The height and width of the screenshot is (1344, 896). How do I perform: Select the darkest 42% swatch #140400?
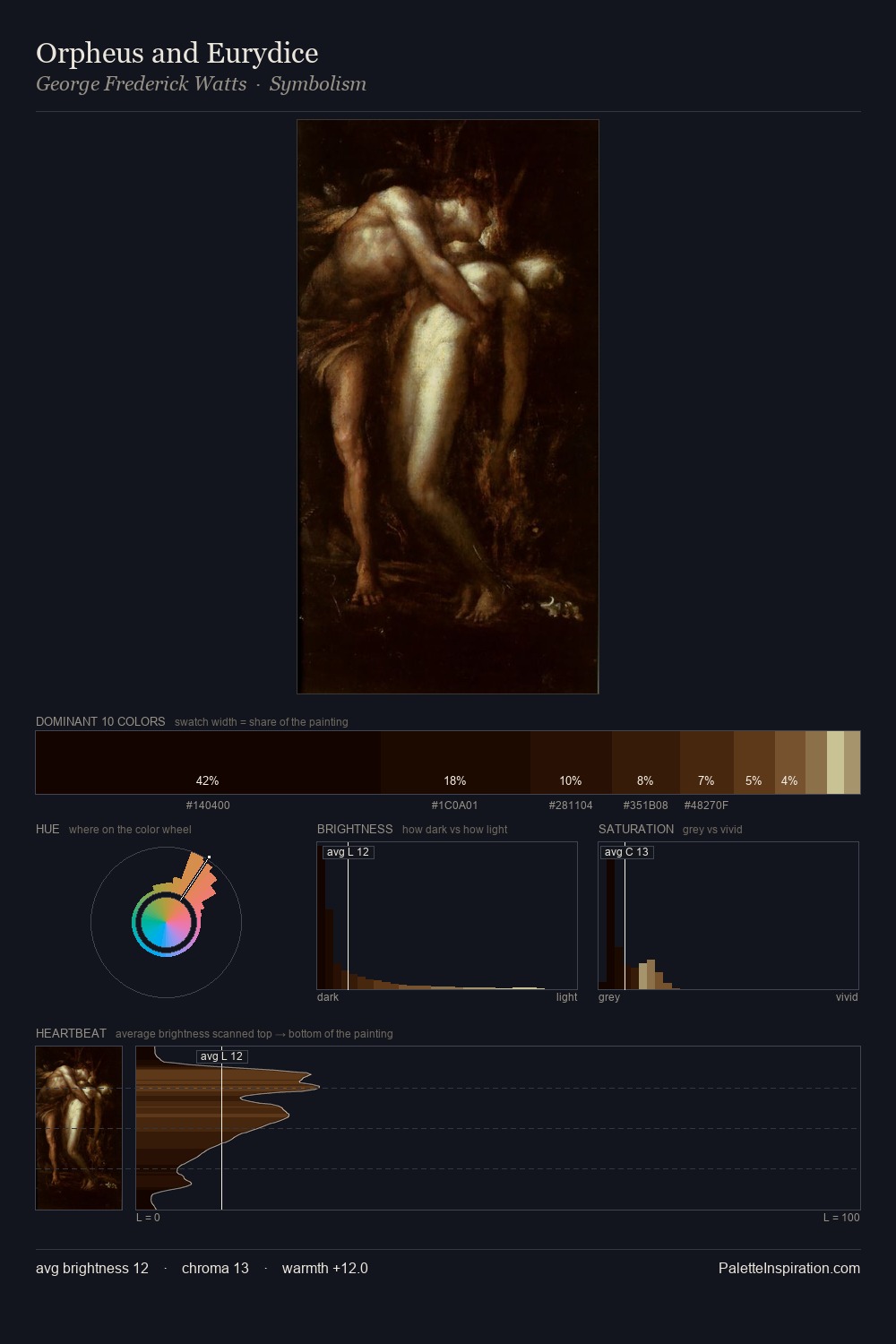(x=208, y=762)
